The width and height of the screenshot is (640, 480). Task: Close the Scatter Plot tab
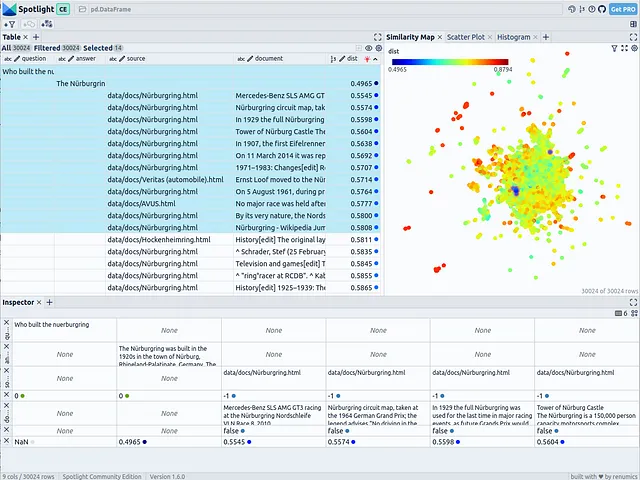490,37
